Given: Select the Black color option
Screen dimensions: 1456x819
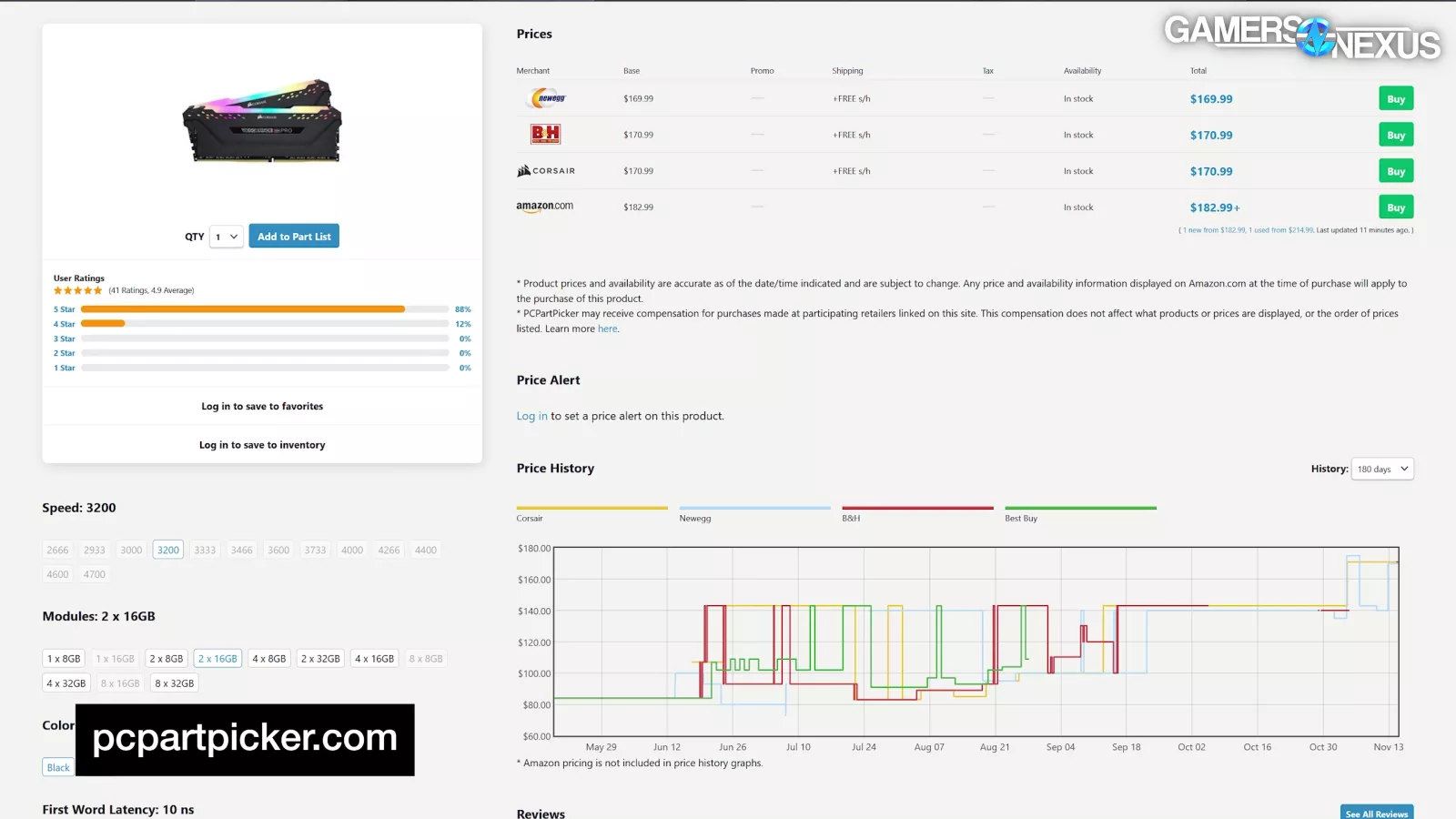Looking at the screenshot, I should point(58,768).
